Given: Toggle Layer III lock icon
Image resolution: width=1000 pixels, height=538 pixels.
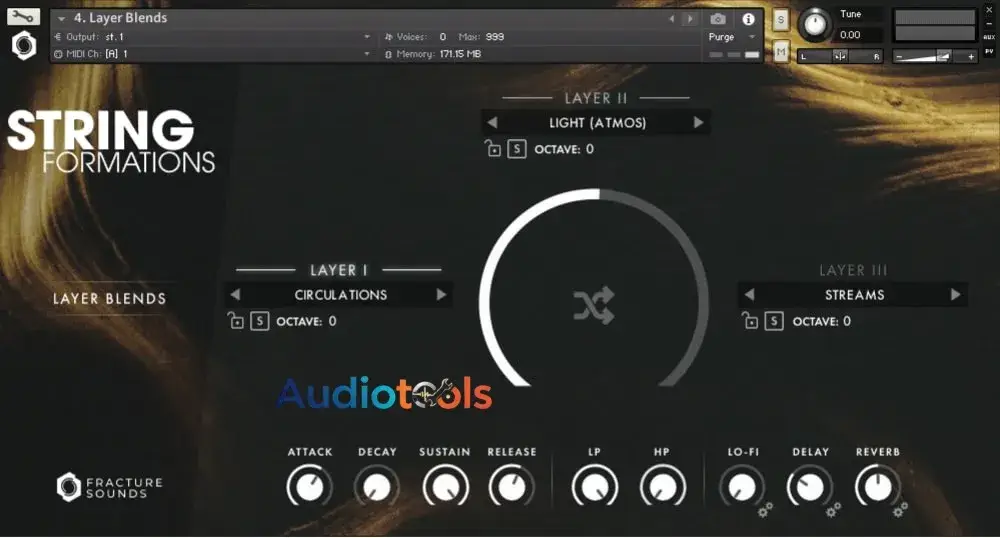Looking at the screenshot, I should [750, 321].
